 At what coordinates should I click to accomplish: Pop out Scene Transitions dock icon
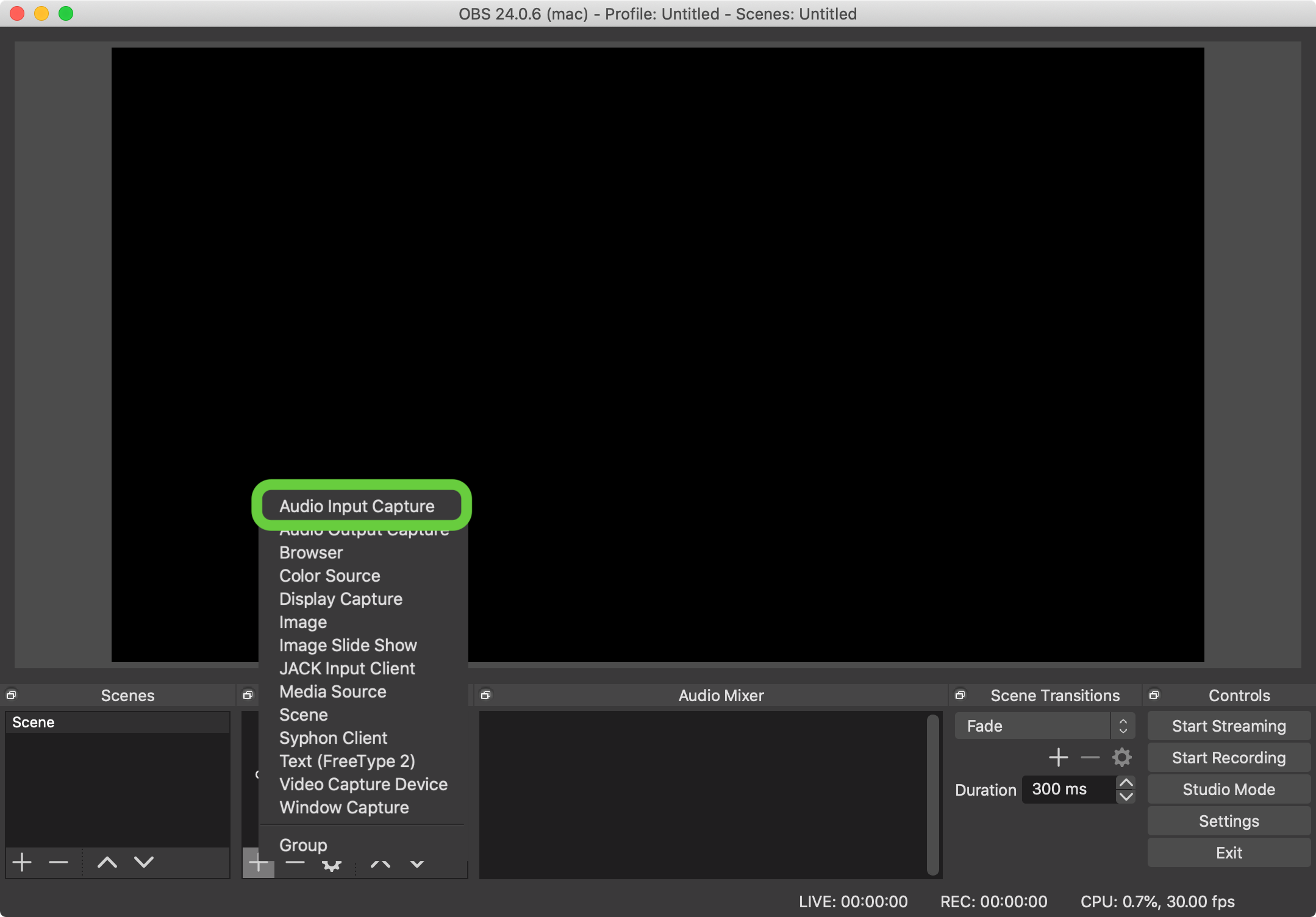pyautogui.click(x=960, y=695)
